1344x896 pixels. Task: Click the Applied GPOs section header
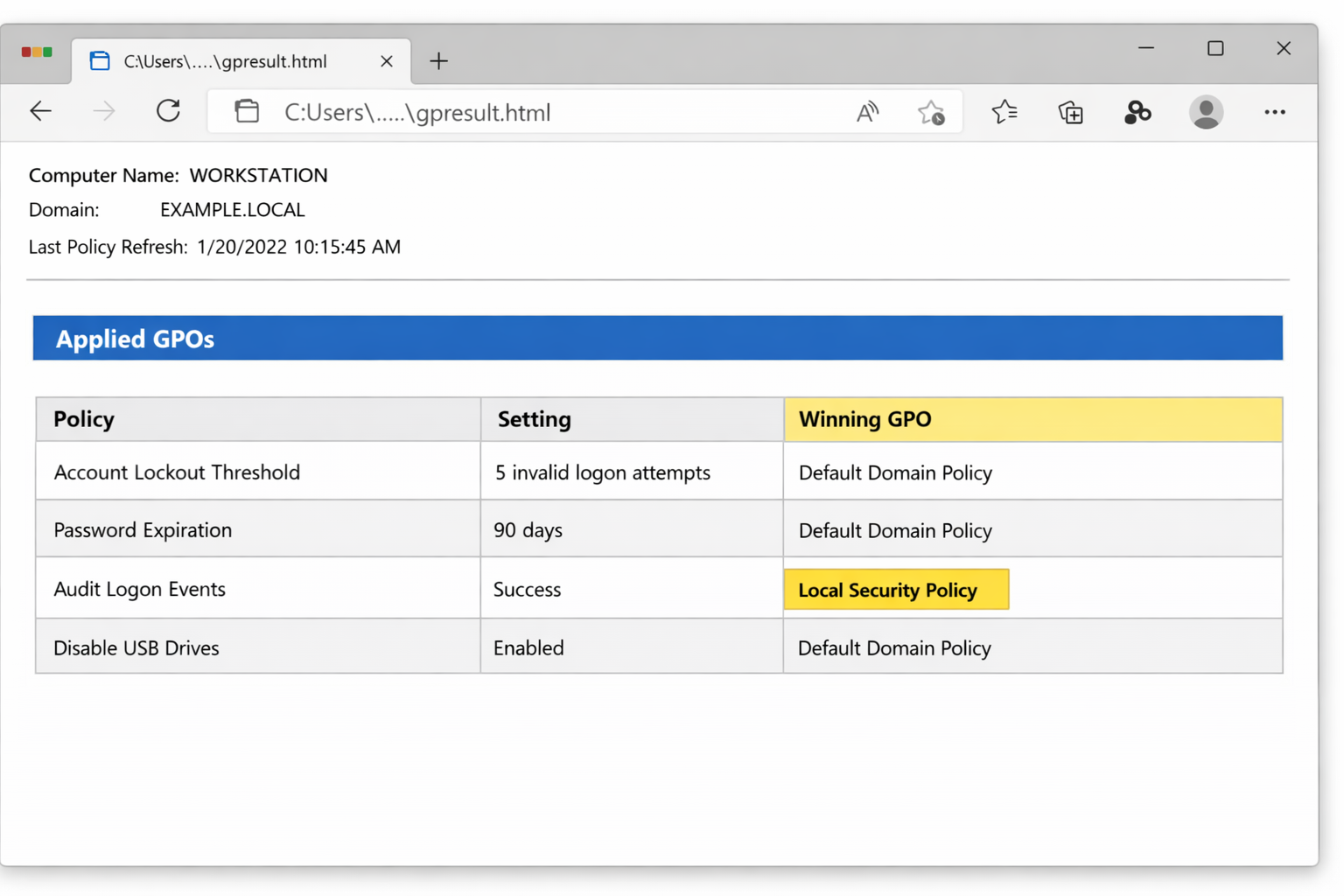pos(658,338)
